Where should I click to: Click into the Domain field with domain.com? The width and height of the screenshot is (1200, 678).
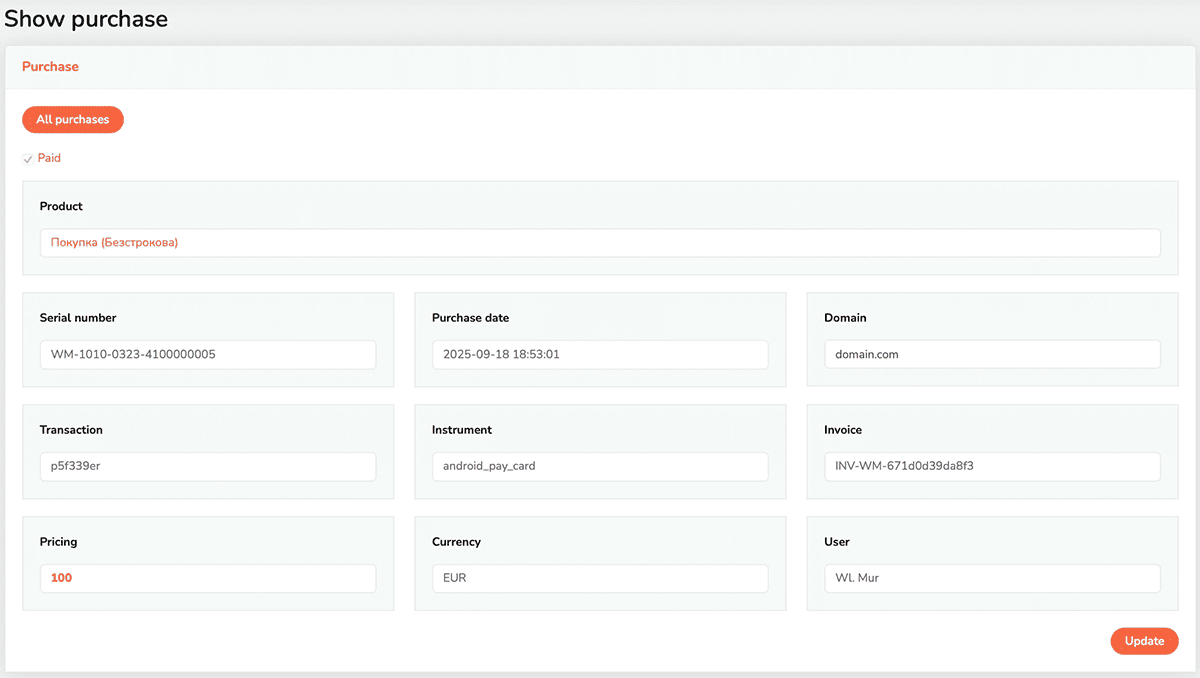coord(992,354)
